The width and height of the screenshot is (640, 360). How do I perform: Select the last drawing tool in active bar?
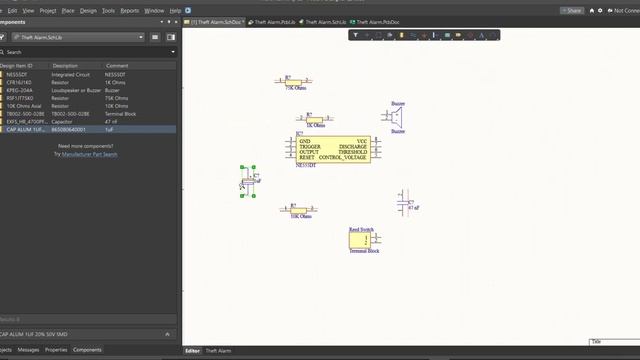tap(493, 36)
